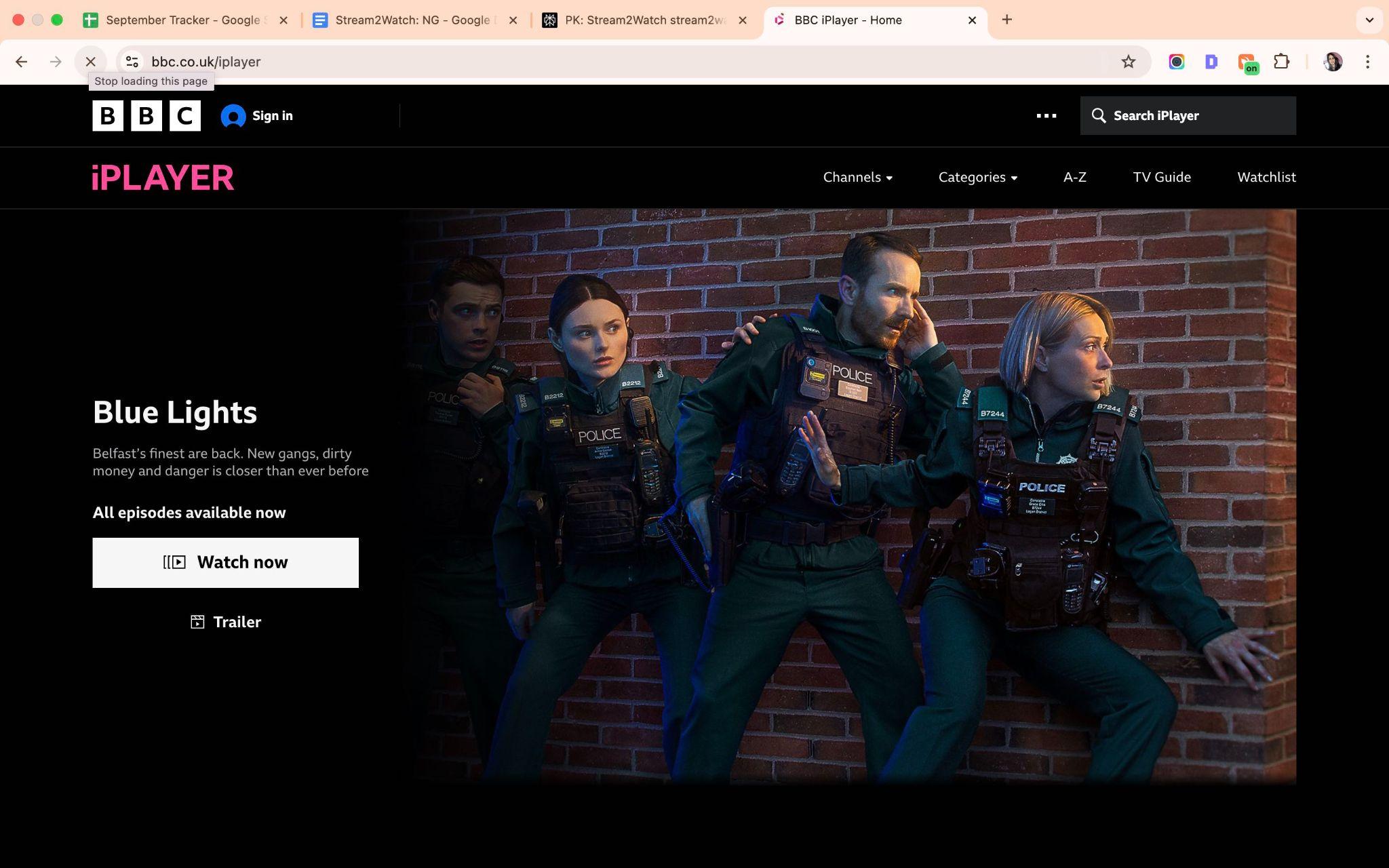Expand the Channels dropdown
This screenshot has width=1389, height=868.
(x=857, y=177)
